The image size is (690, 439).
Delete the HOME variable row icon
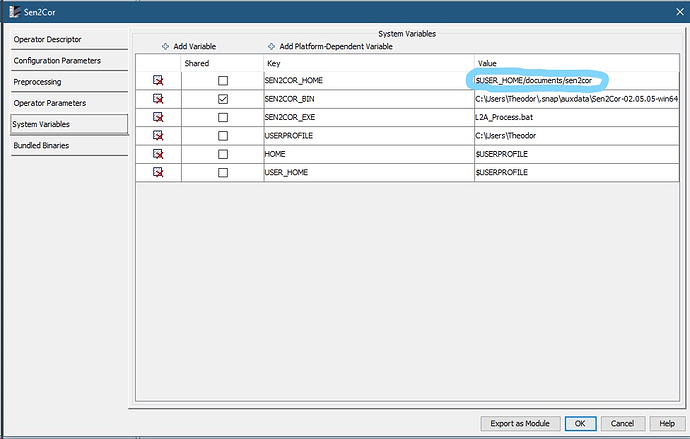(x=158, y=154)
